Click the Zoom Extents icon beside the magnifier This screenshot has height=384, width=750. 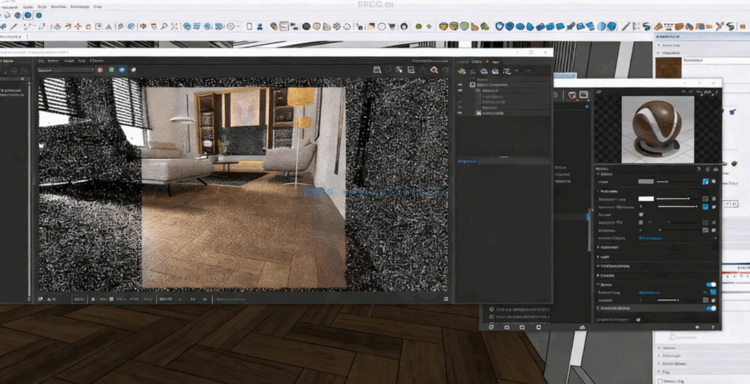click(x=175, y=27)
